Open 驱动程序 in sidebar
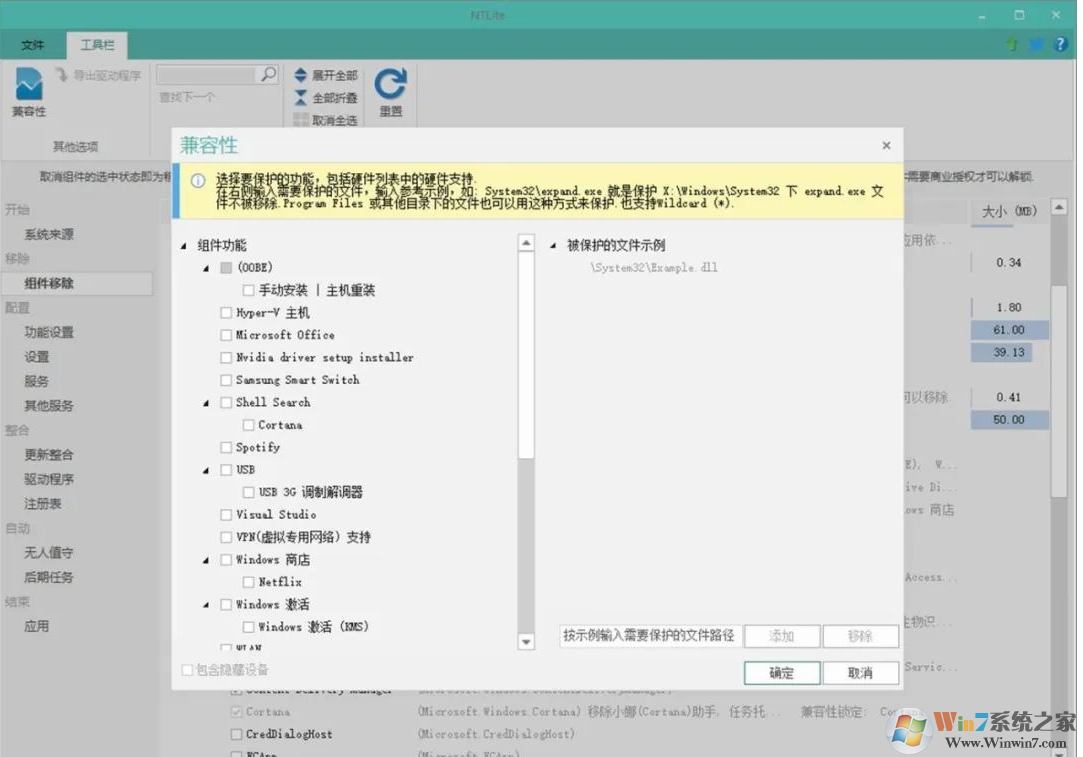1083x757 pixels. pyautogui.click(x=49, y=479)
